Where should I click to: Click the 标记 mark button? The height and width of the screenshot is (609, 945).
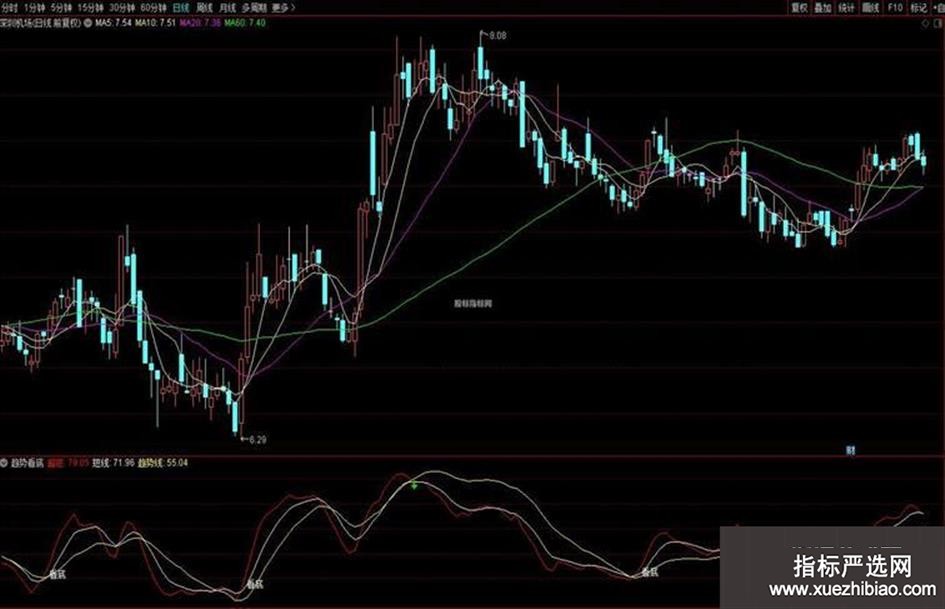point(918,7)
